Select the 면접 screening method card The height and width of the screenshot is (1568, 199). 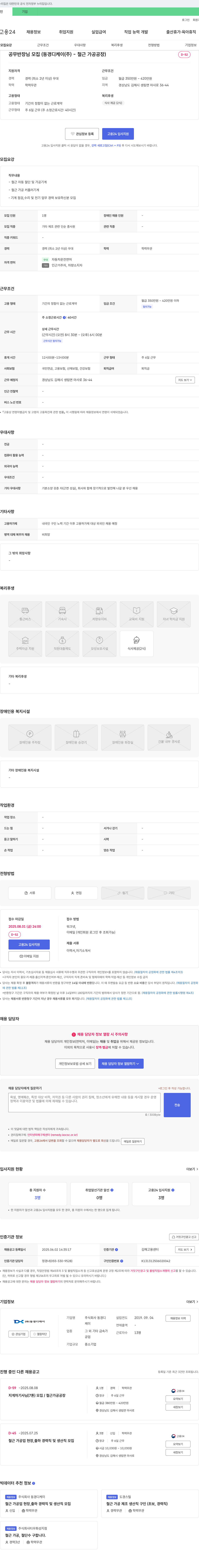76,893
